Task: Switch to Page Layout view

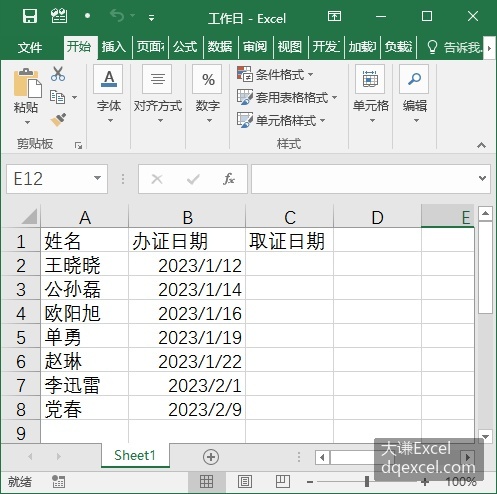Action: coord(245,481)
